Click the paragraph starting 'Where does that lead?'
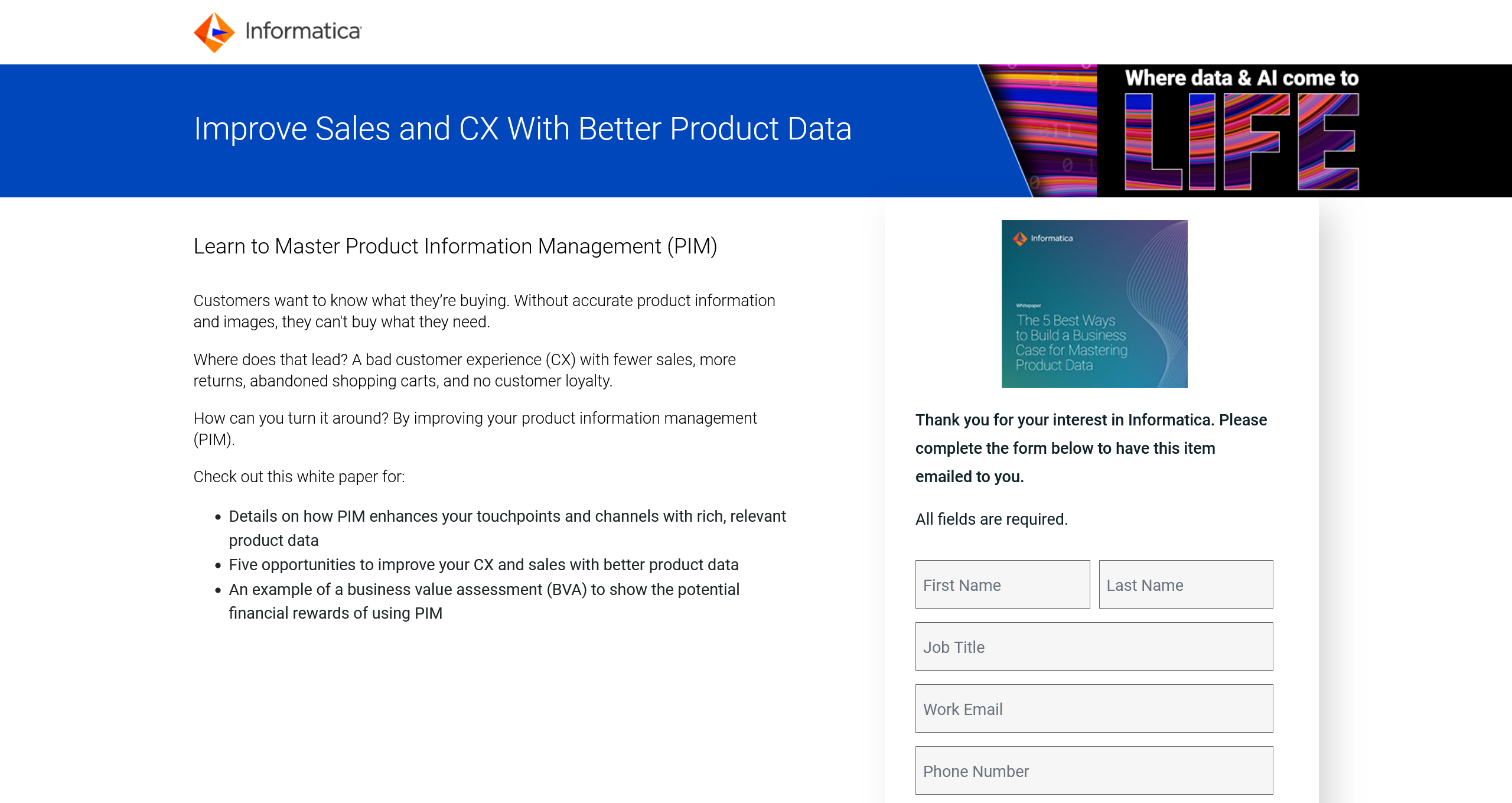1512x803 pixels. tap(465, 370)
